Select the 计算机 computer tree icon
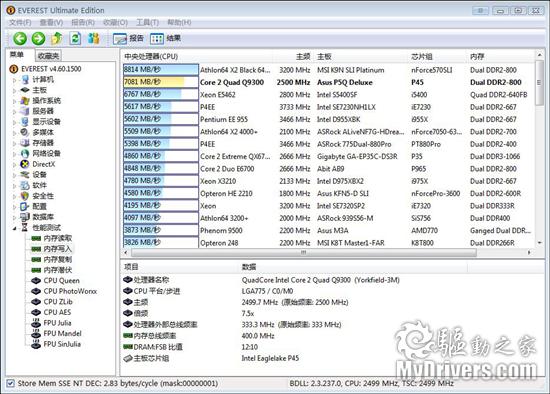This screenshot has width=550, height=394. coord(25,80)
